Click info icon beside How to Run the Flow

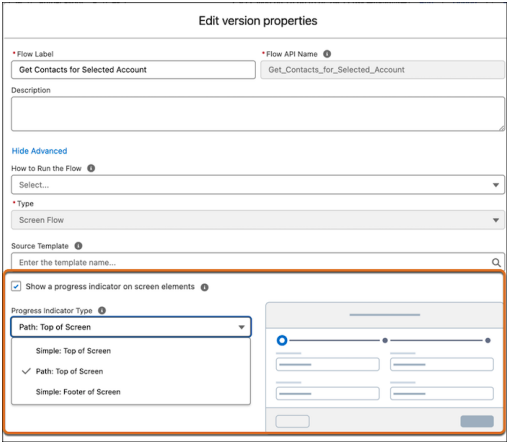91,168
